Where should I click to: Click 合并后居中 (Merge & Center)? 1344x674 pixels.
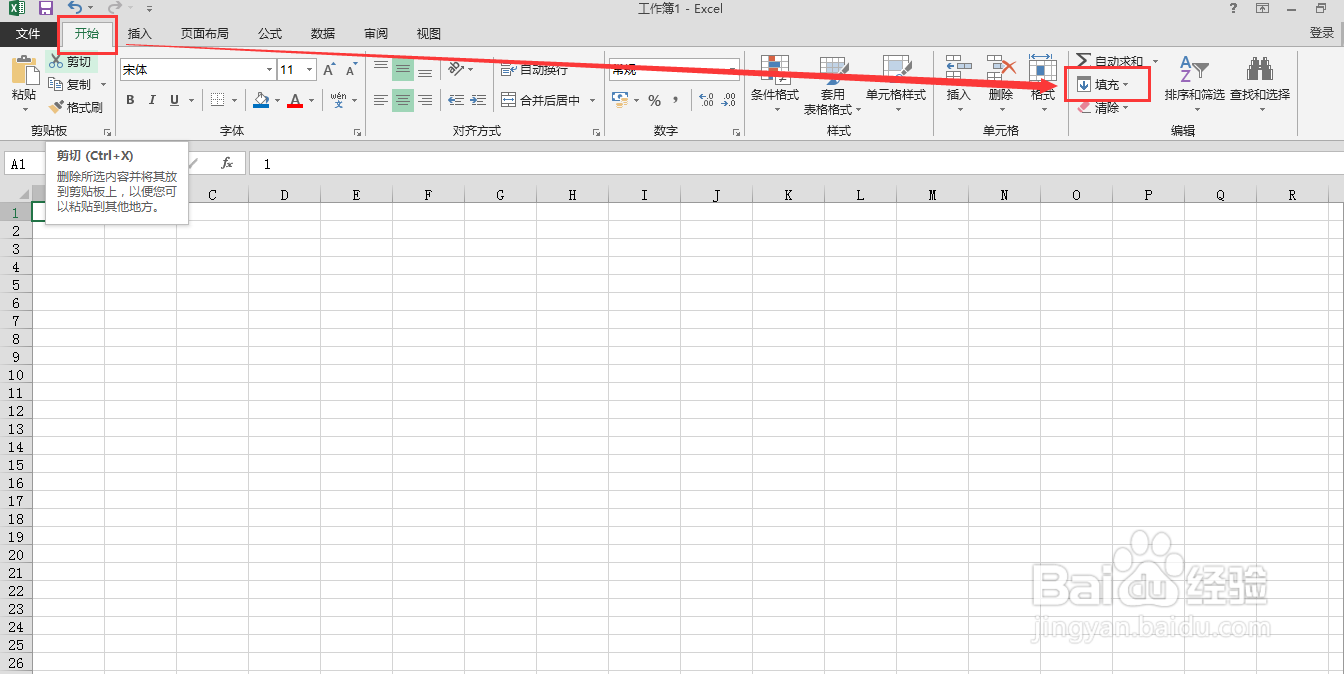pos(542,99)
